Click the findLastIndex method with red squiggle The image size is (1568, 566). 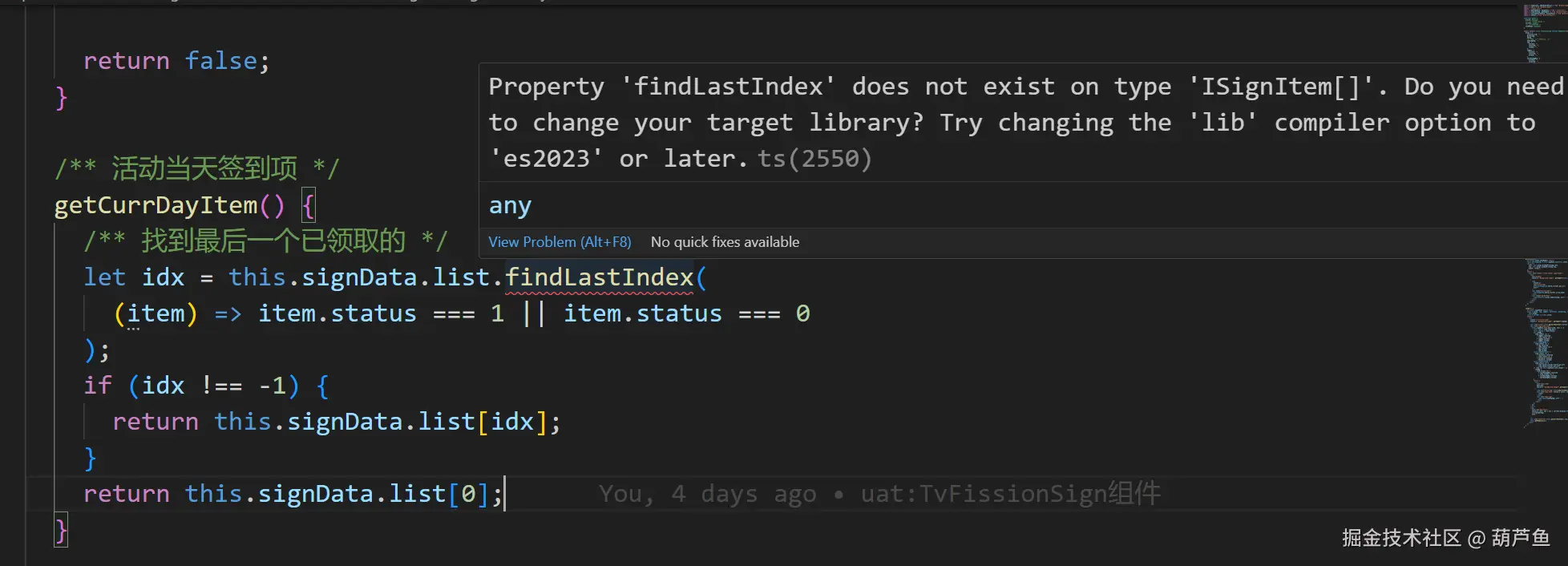tap(599, 277)
